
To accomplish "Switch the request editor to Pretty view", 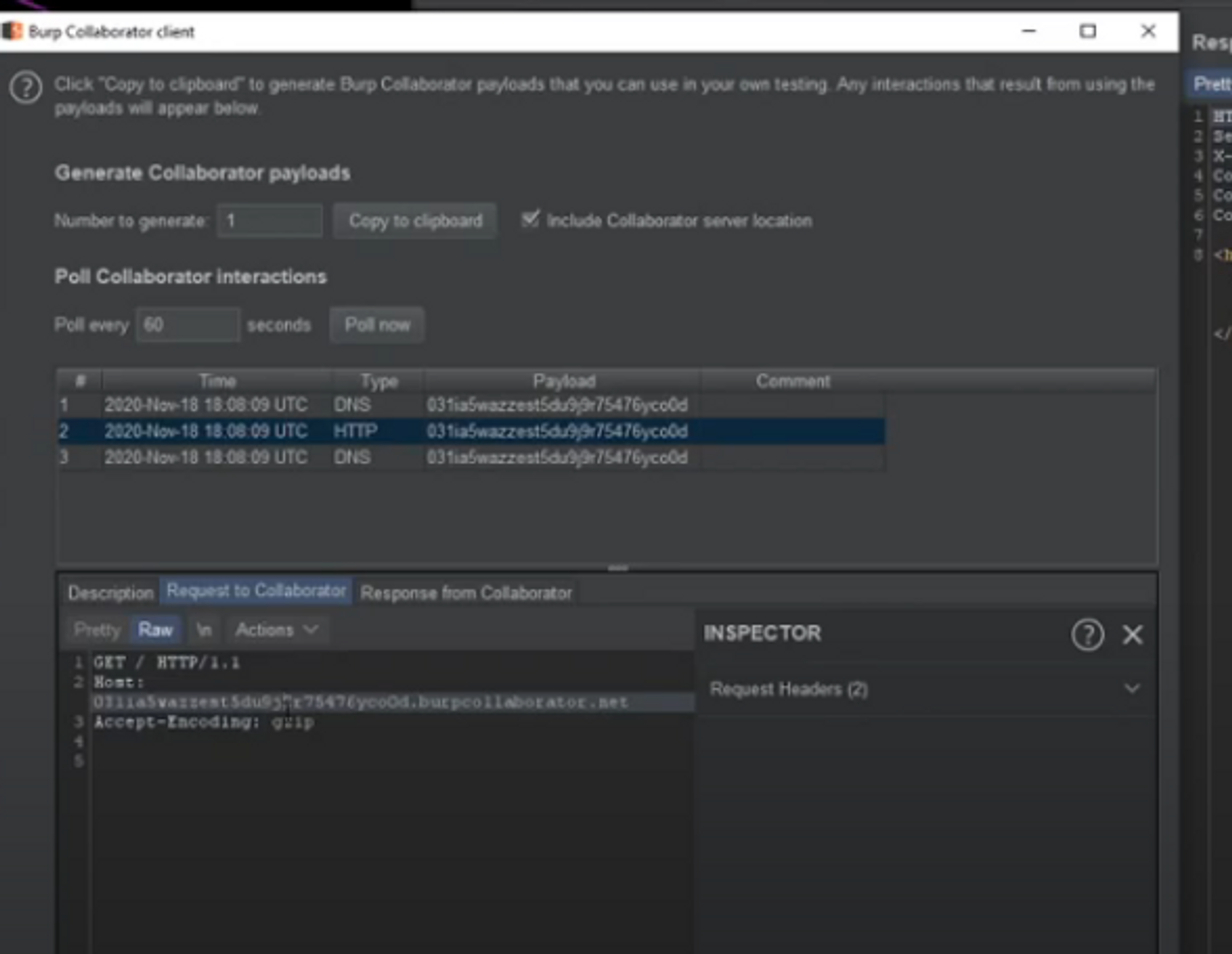I will pyautogui.click(x=97, y=629).
